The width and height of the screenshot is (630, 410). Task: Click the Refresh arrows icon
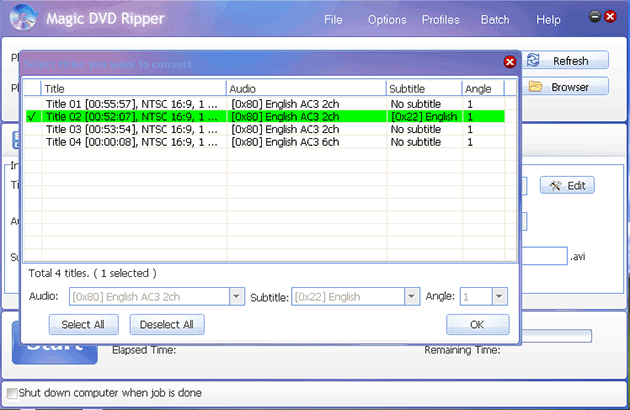click(x=533, y=60)
